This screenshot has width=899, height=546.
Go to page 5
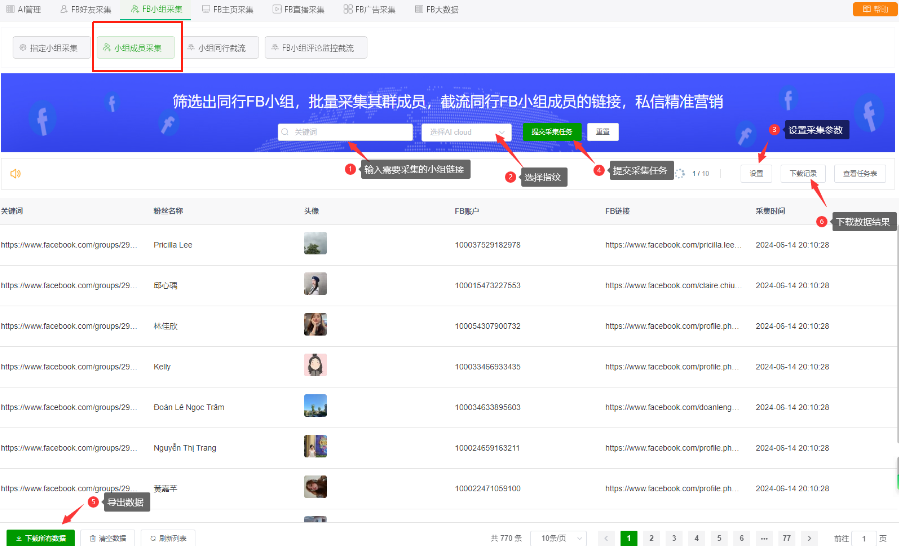click(719, 538)
